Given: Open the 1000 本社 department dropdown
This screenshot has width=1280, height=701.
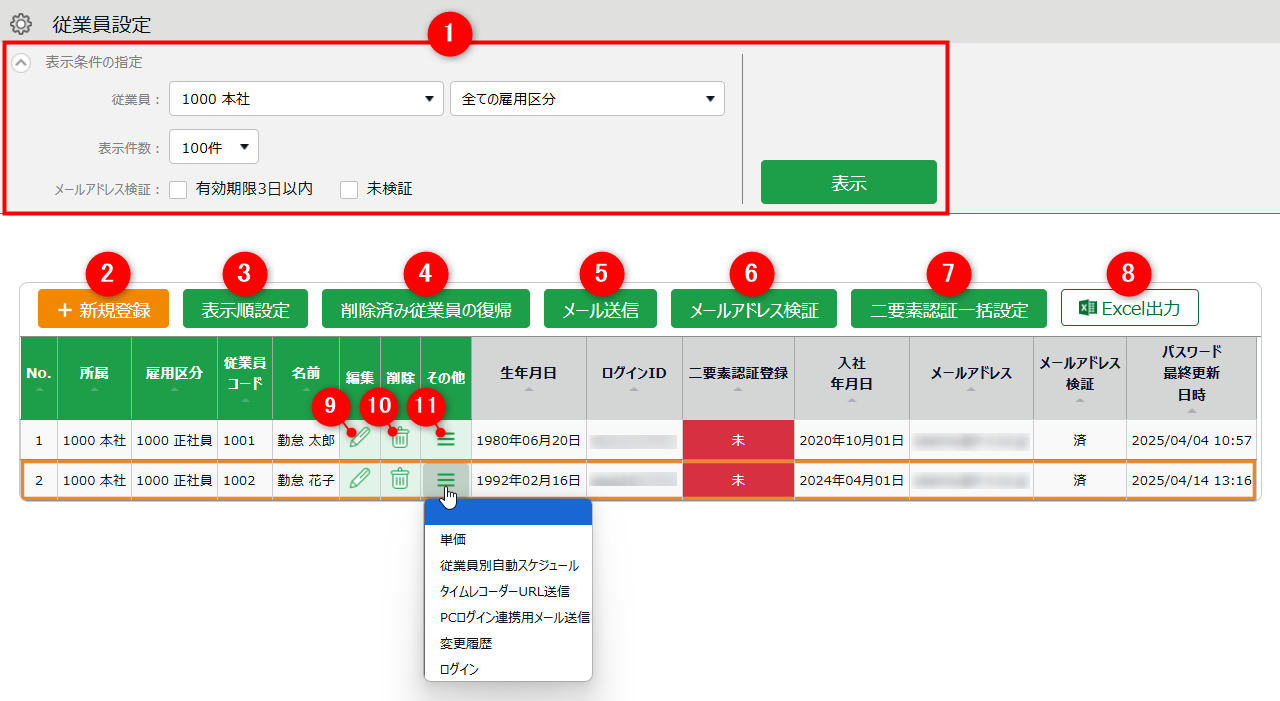Looking at the screenshot, I should coord(306,99).
